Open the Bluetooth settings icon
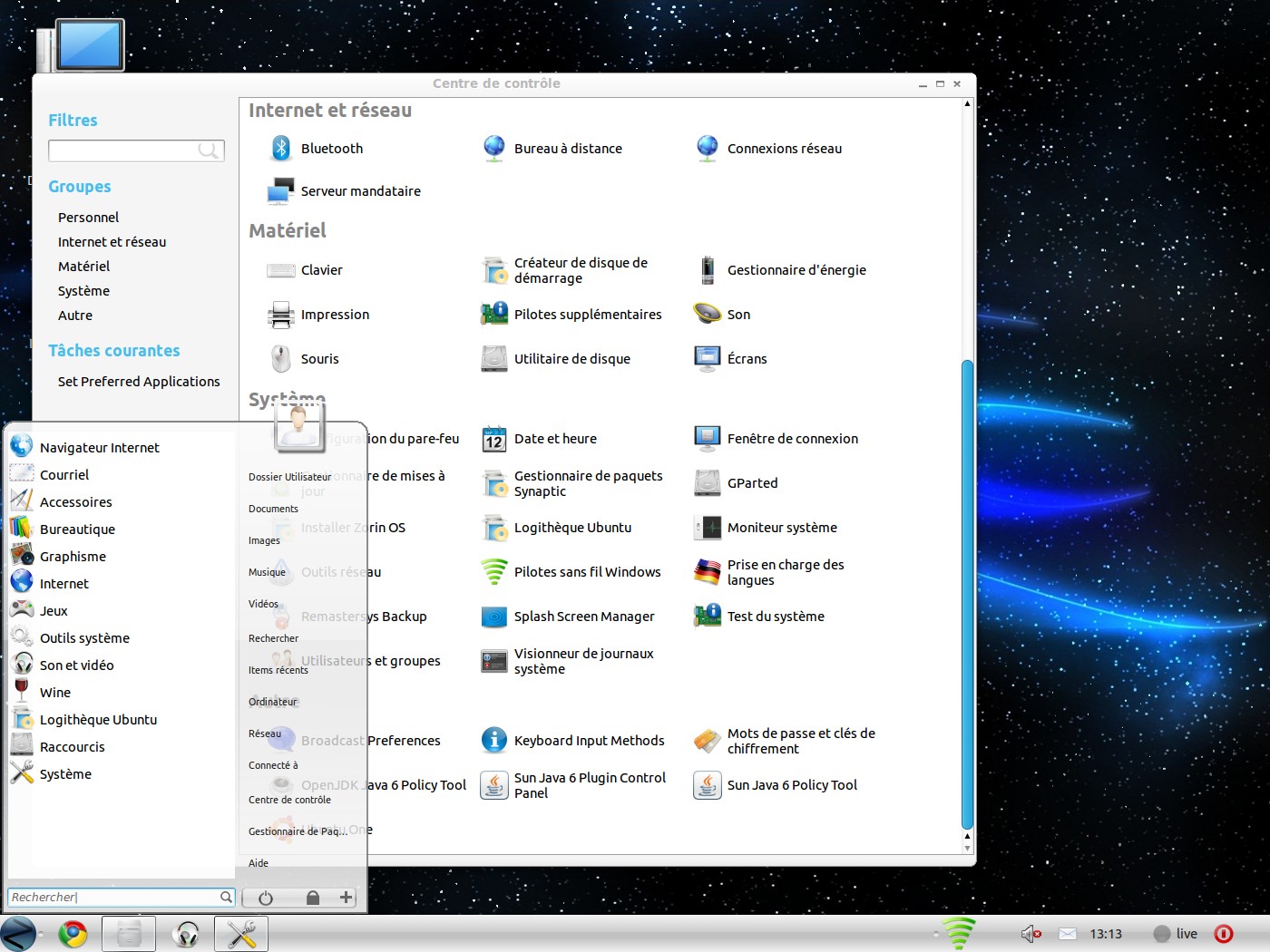The image size is (1270, 952). 281,148
